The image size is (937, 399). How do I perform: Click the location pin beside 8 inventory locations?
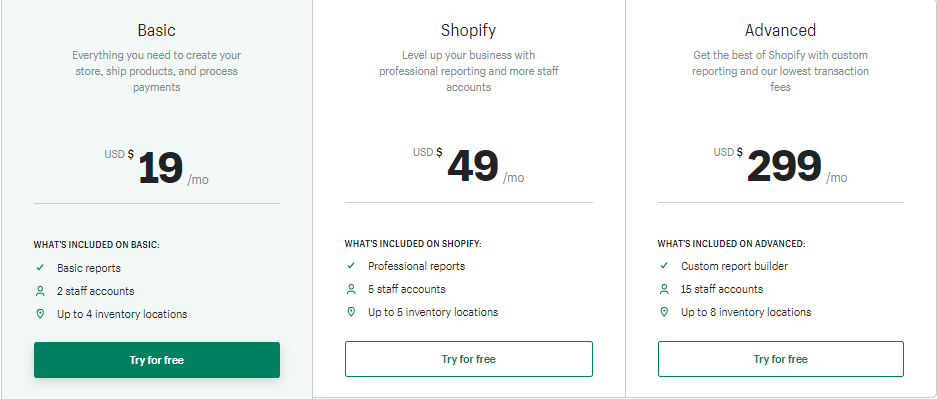(x=664, y=312)
